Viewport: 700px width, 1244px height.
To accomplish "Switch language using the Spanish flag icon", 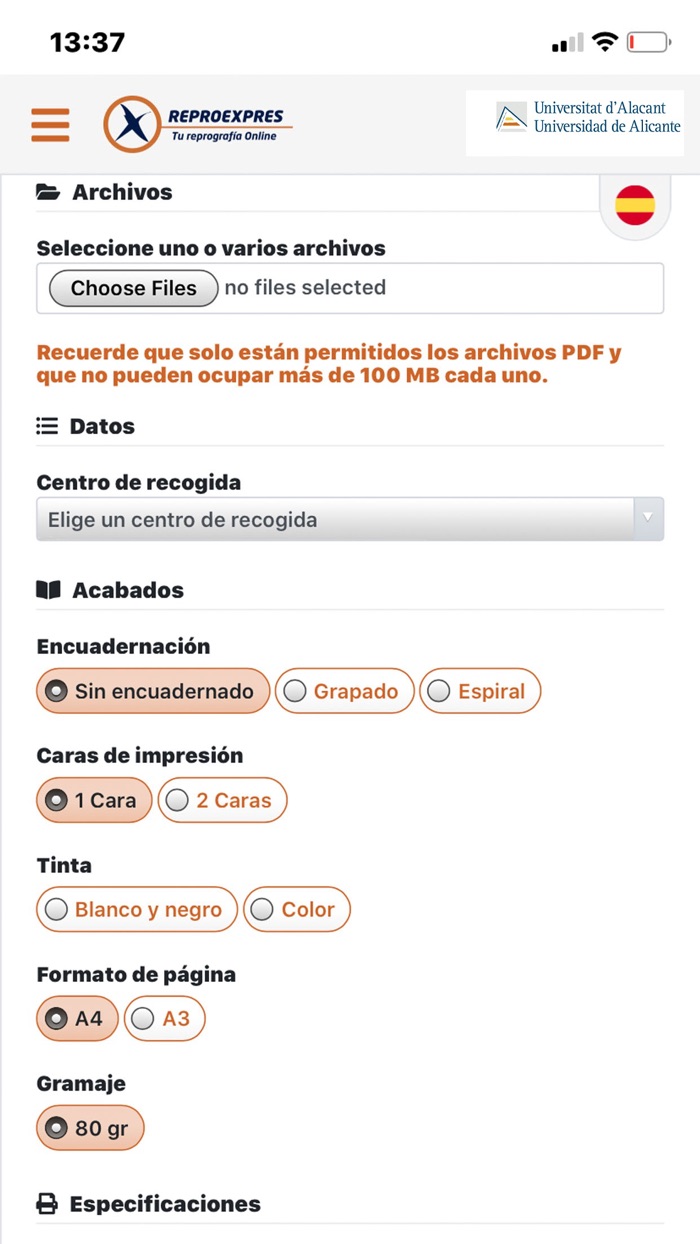I will tap(634, 204).
